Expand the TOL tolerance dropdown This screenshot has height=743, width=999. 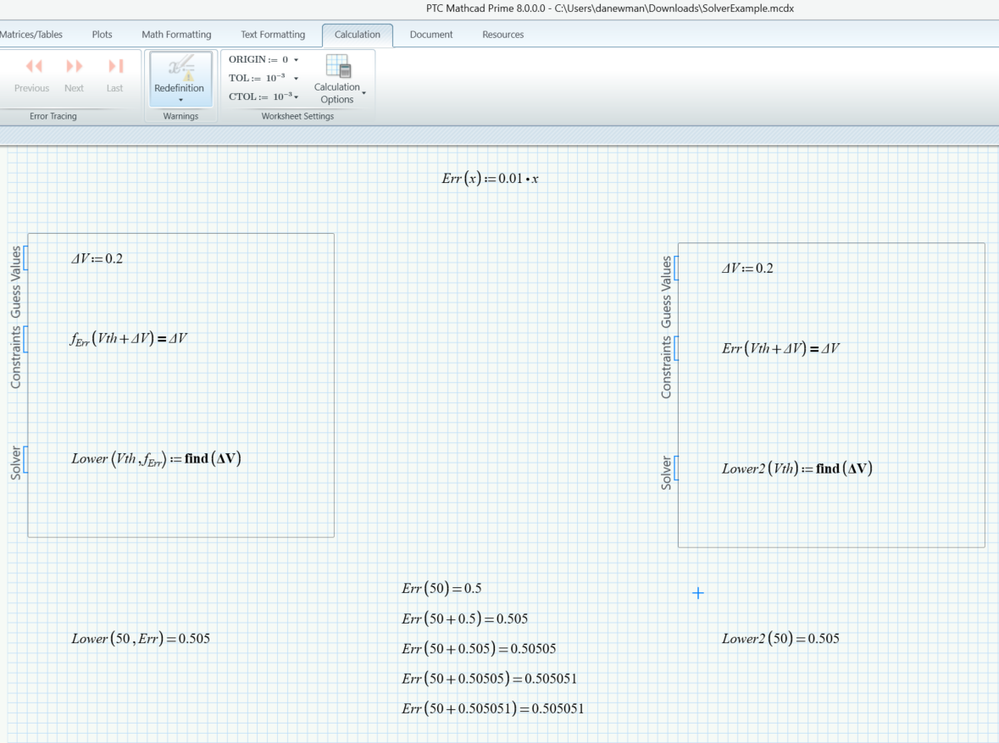point(296,78)
